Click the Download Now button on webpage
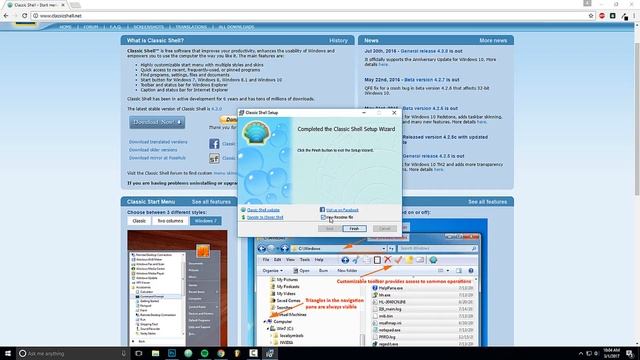Image resolution: width=640 pixels, height=360 pixels. (x=157, y=122)
